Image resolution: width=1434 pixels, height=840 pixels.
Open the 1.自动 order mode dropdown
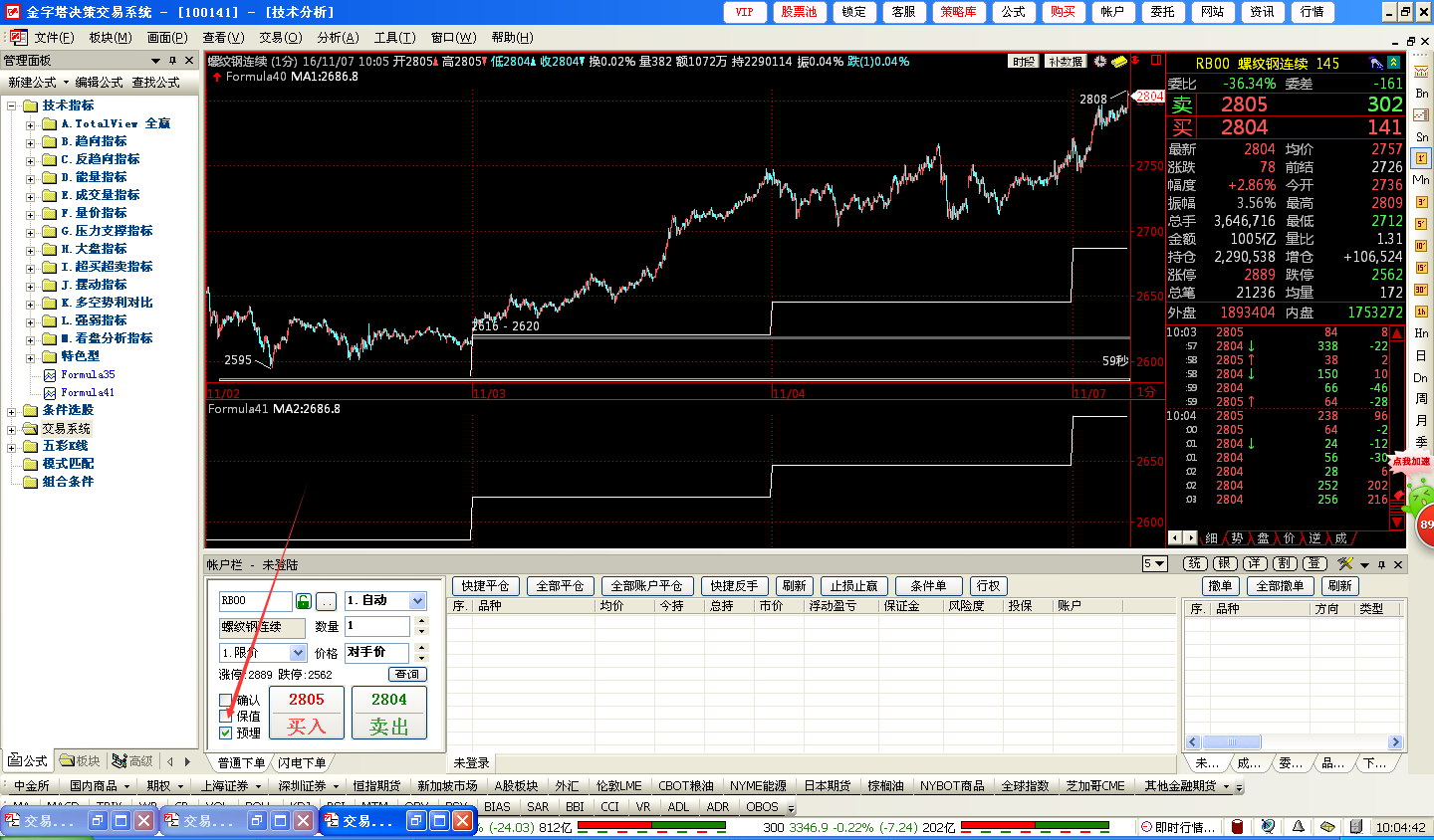(x=417, y=601)
